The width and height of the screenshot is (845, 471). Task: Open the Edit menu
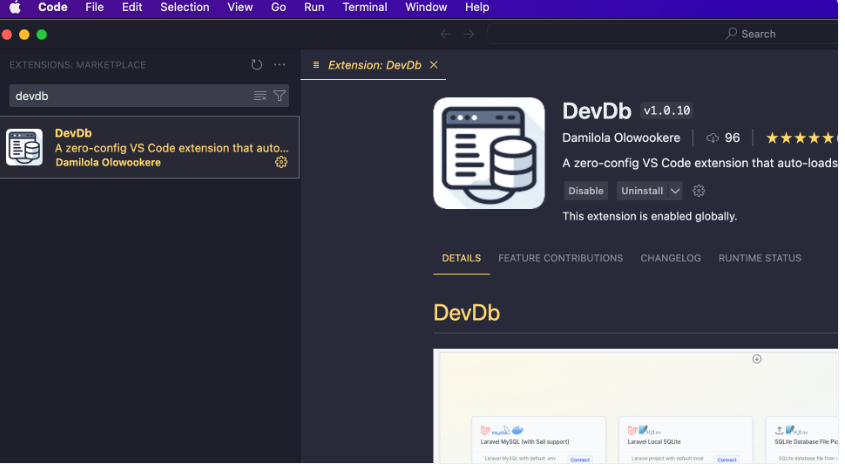[131, 8]
